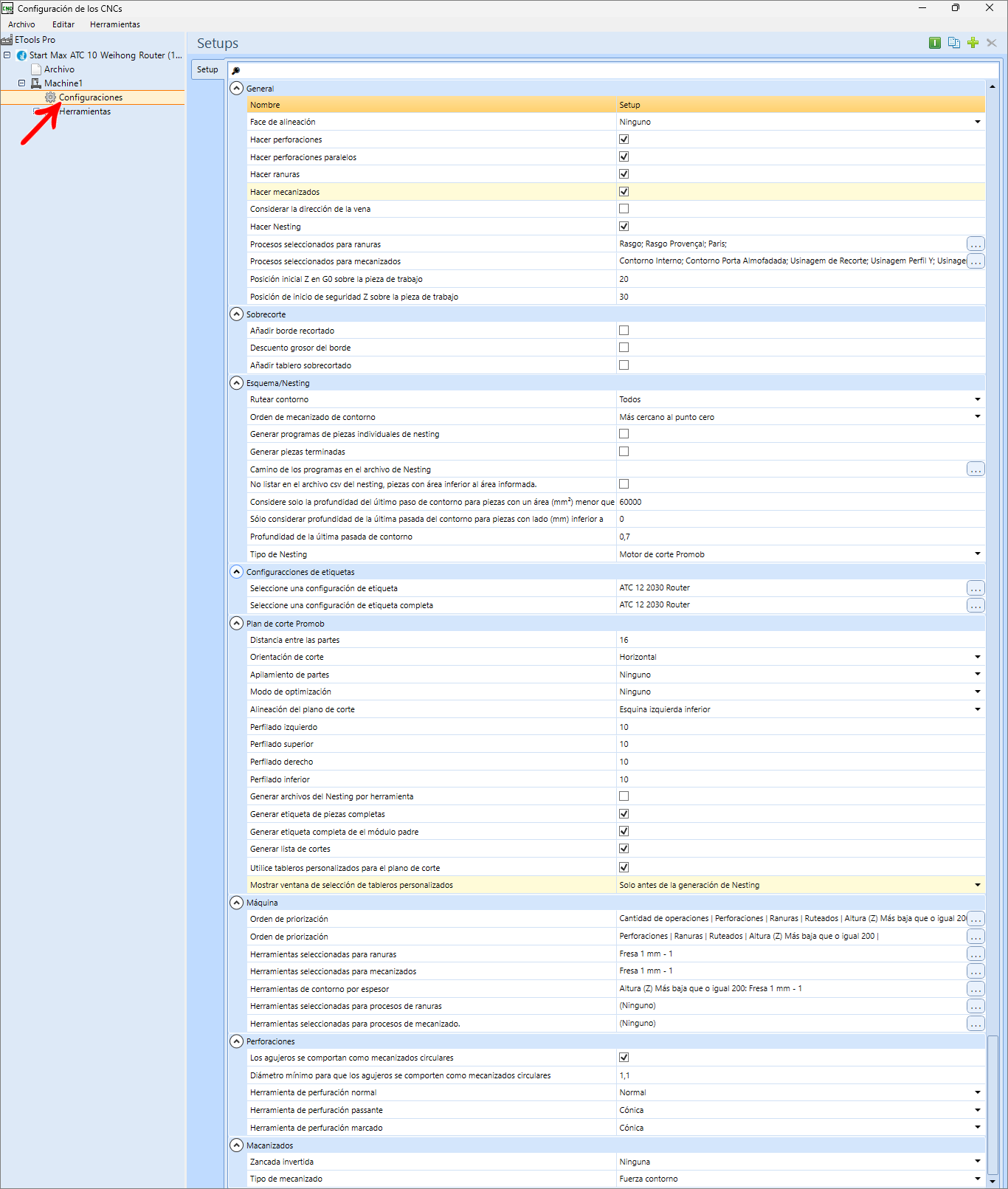Open Orden de mecanizado de contorno dropdown
This screenshot has width=1008, height=1189.
(x=977, y=416)
